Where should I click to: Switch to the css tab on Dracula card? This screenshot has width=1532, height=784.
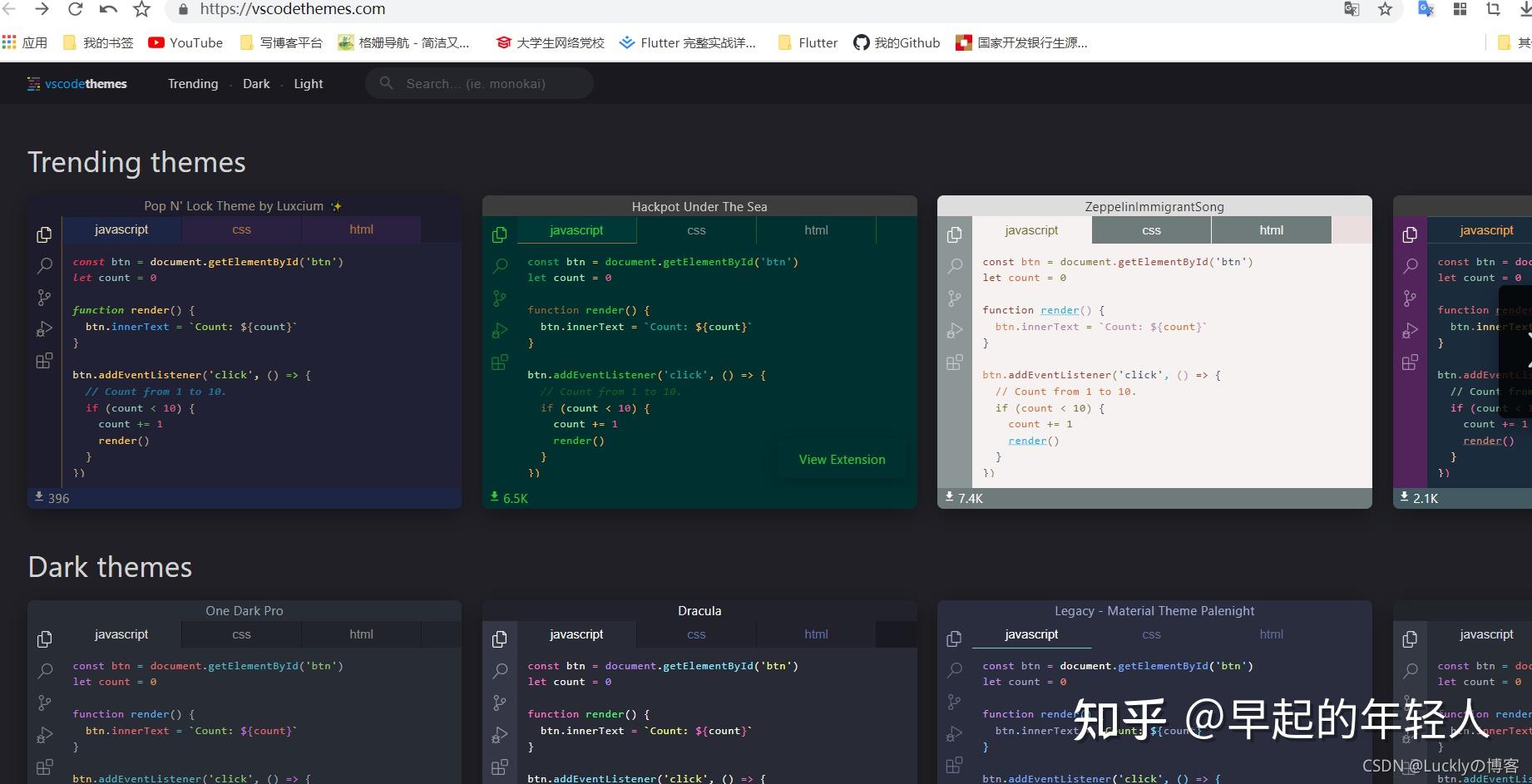(695, 634)
